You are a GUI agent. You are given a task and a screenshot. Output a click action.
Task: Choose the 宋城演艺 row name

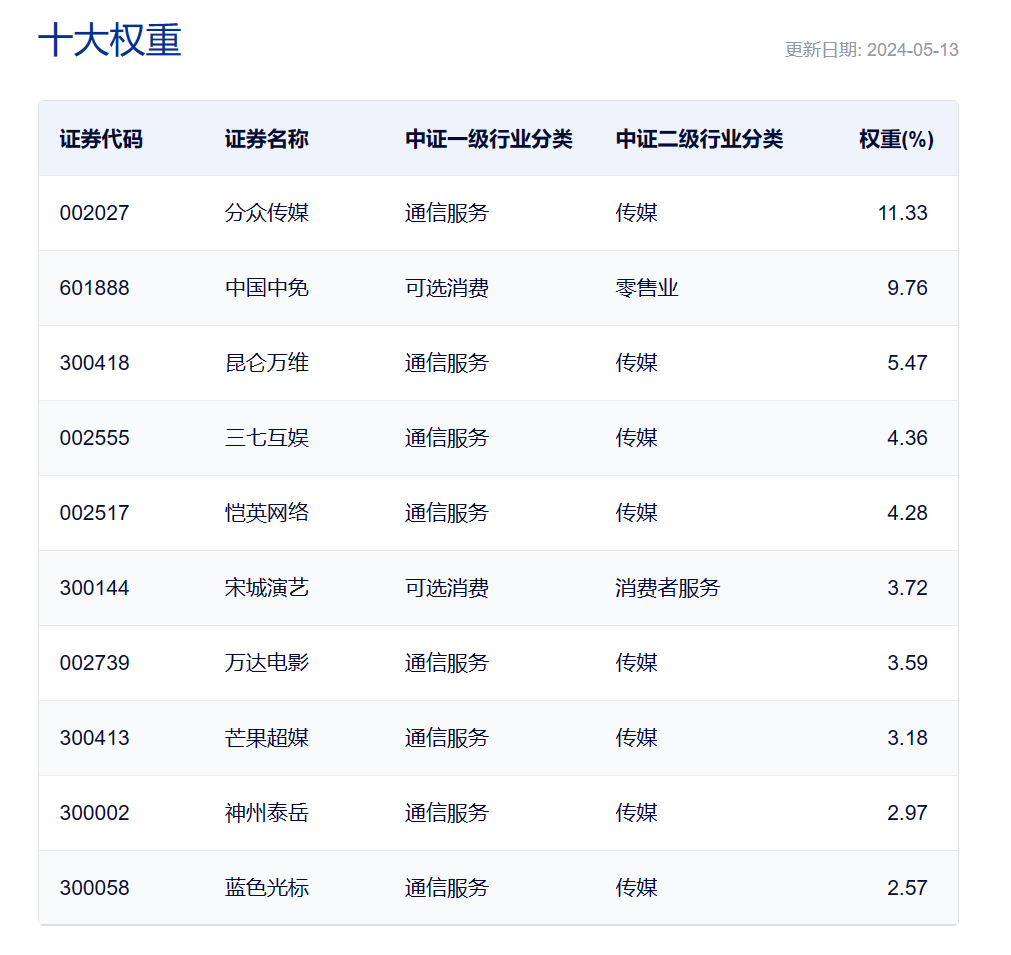(266, 588)
